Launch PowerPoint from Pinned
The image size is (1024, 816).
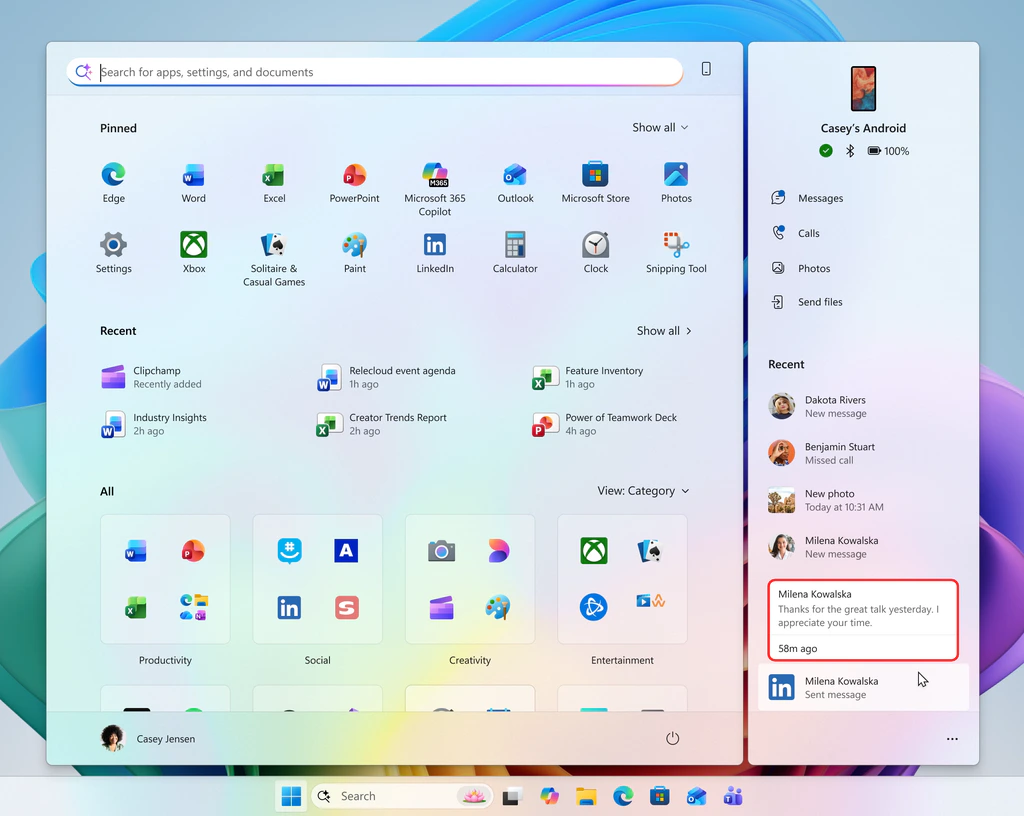[354, 183]
